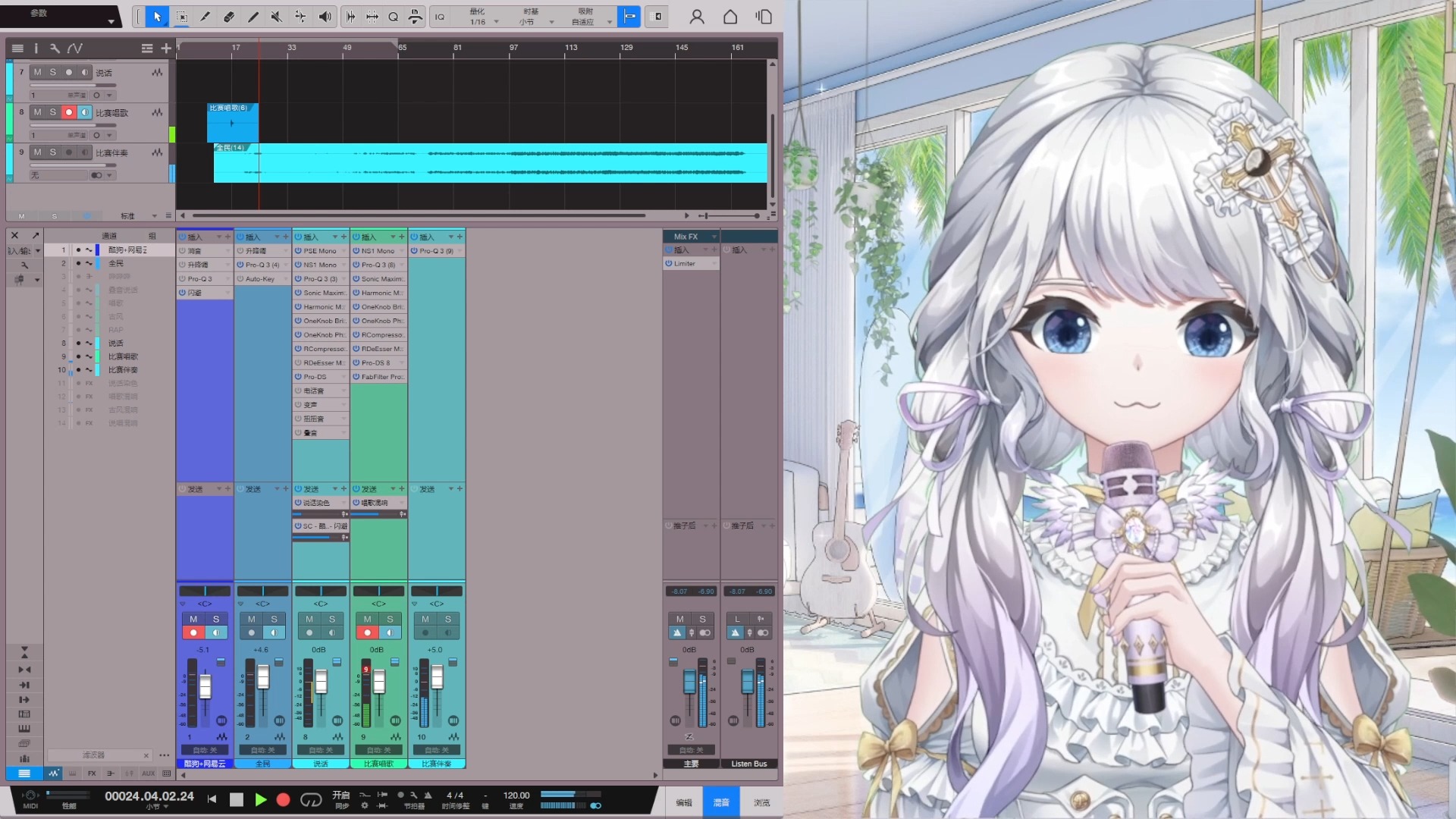Click the tempo value 120.00
The width and height of the screenshot is (1456, 819).
(x=516, y=795)
